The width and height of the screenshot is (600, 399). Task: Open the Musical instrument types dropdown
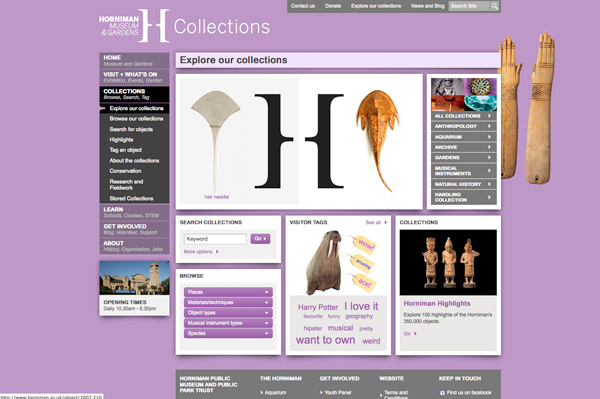click(x=228, y=323)
